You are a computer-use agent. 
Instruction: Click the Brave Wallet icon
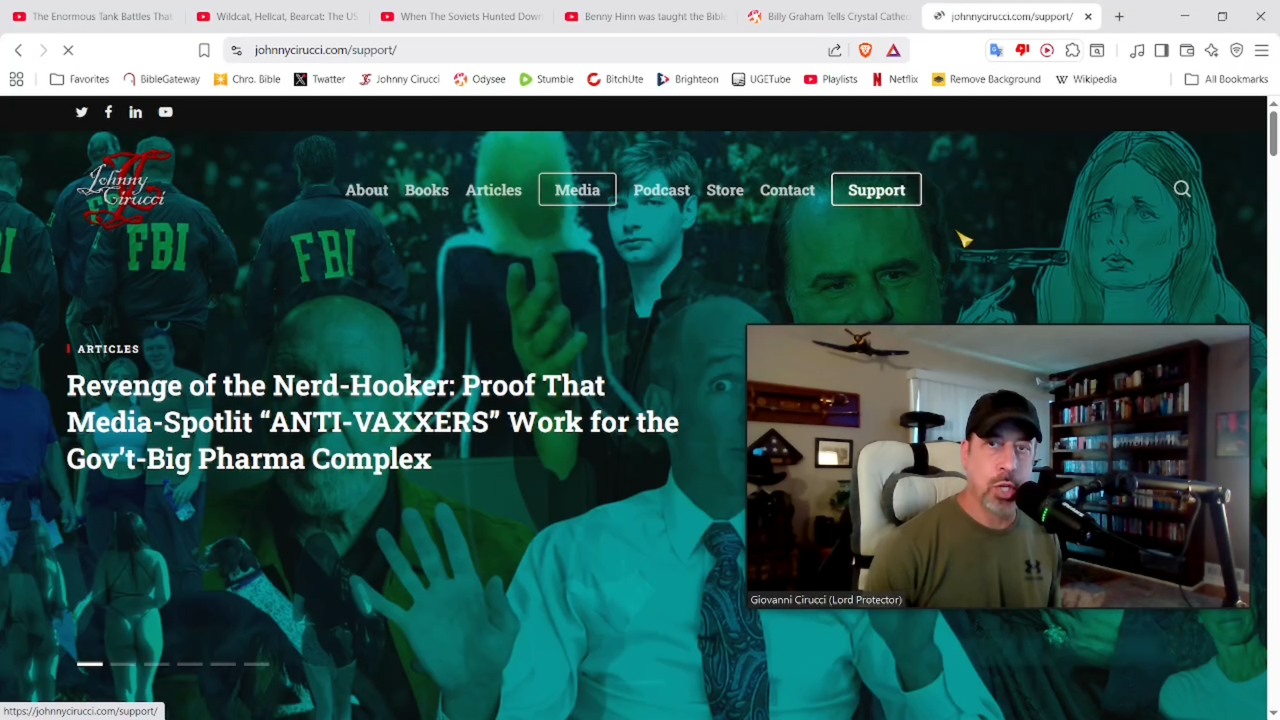(x=1187, y=50)
